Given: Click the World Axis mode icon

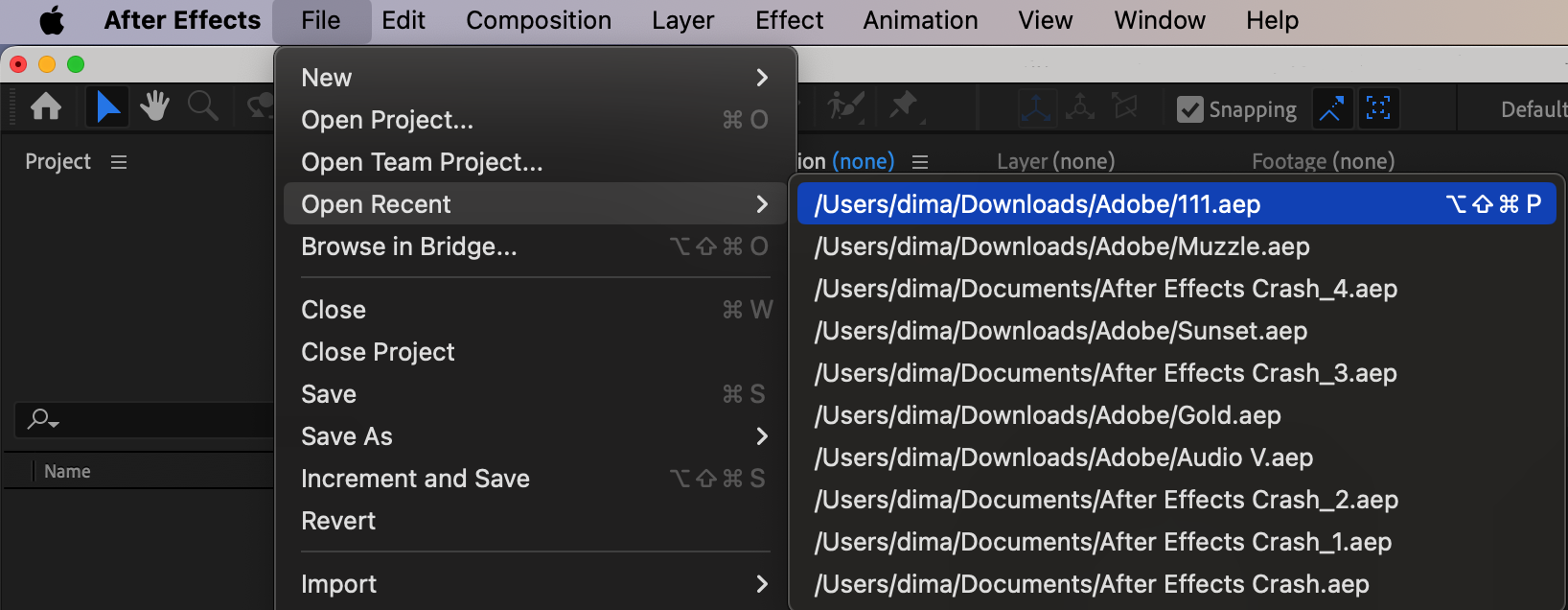Looking at the screenshot, I should (1080, 107).
